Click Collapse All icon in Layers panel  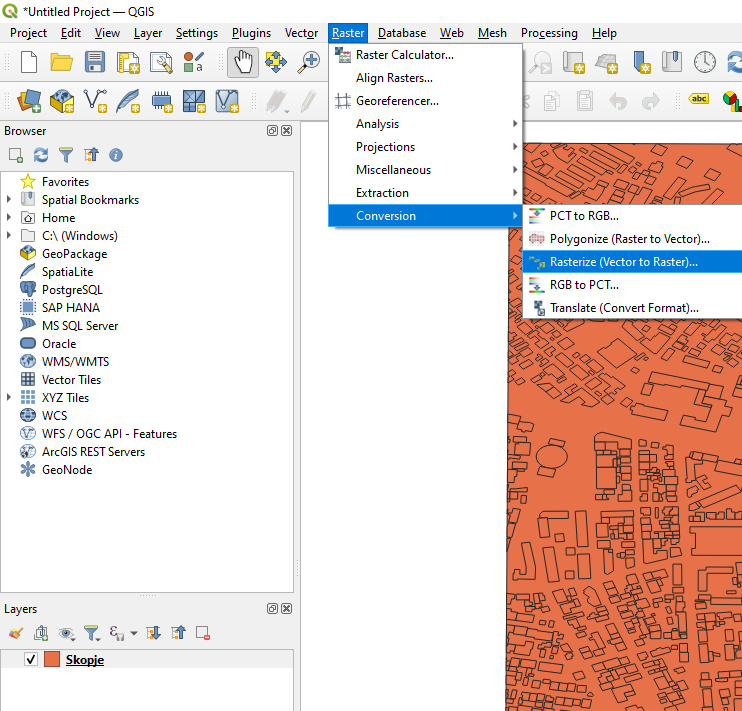[178, 633]
